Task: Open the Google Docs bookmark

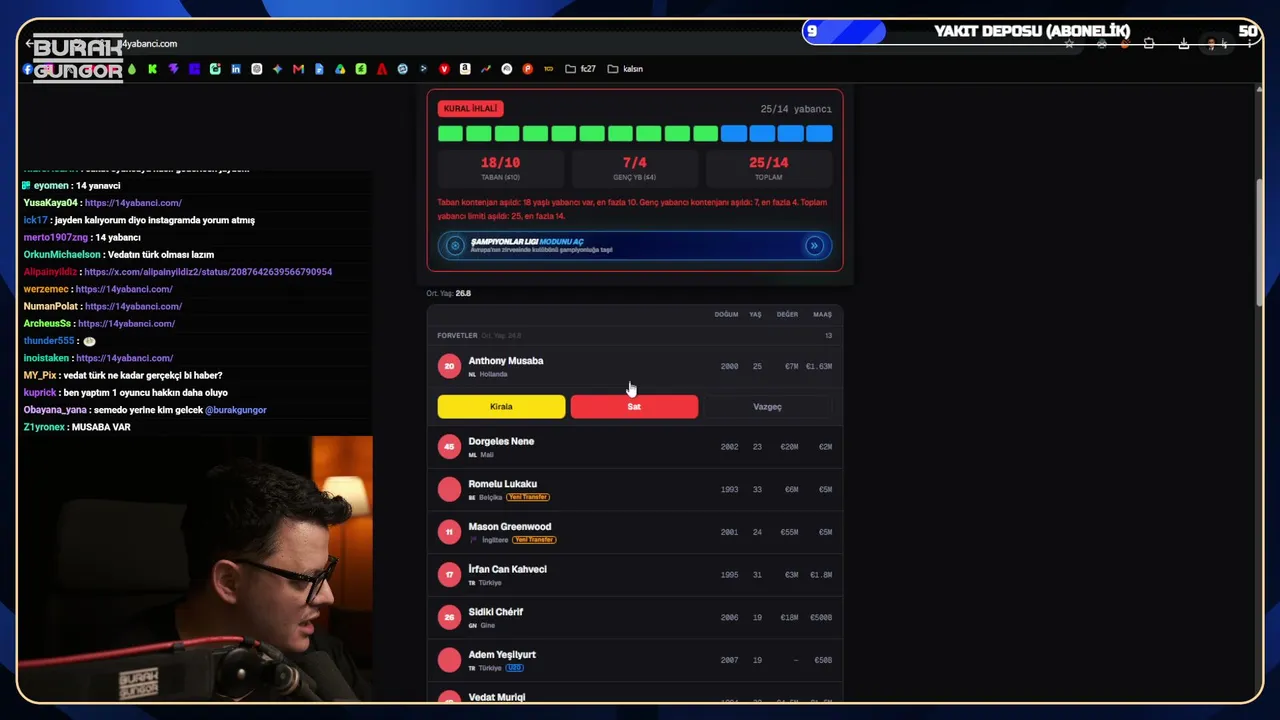Action: 319,69
